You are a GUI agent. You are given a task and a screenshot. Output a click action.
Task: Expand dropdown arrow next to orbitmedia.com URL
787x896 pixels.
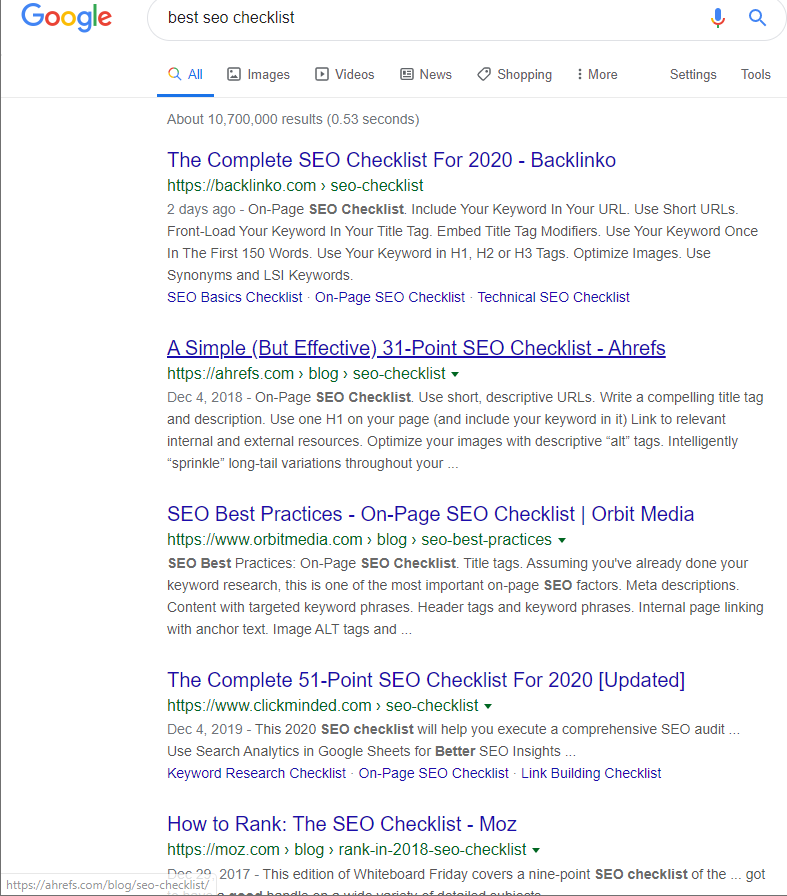(x=562, y=541)
